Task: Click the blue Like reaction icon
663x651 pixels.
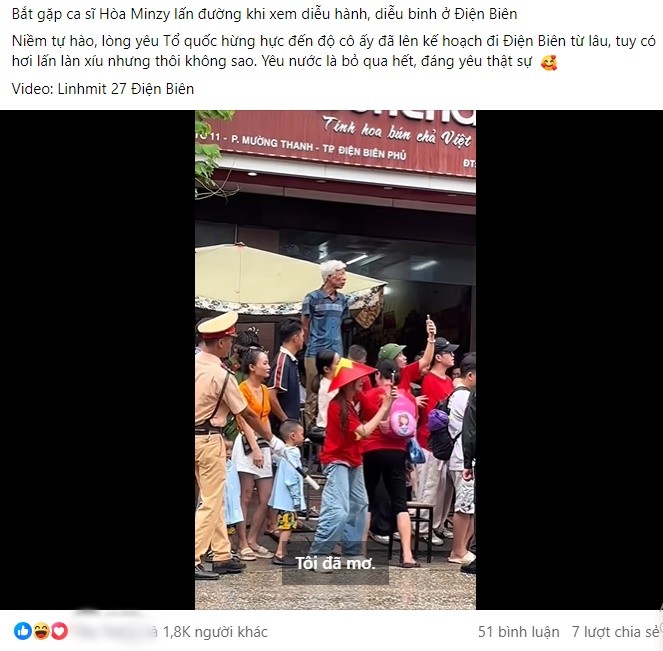Action: click(x=22, y=631)
